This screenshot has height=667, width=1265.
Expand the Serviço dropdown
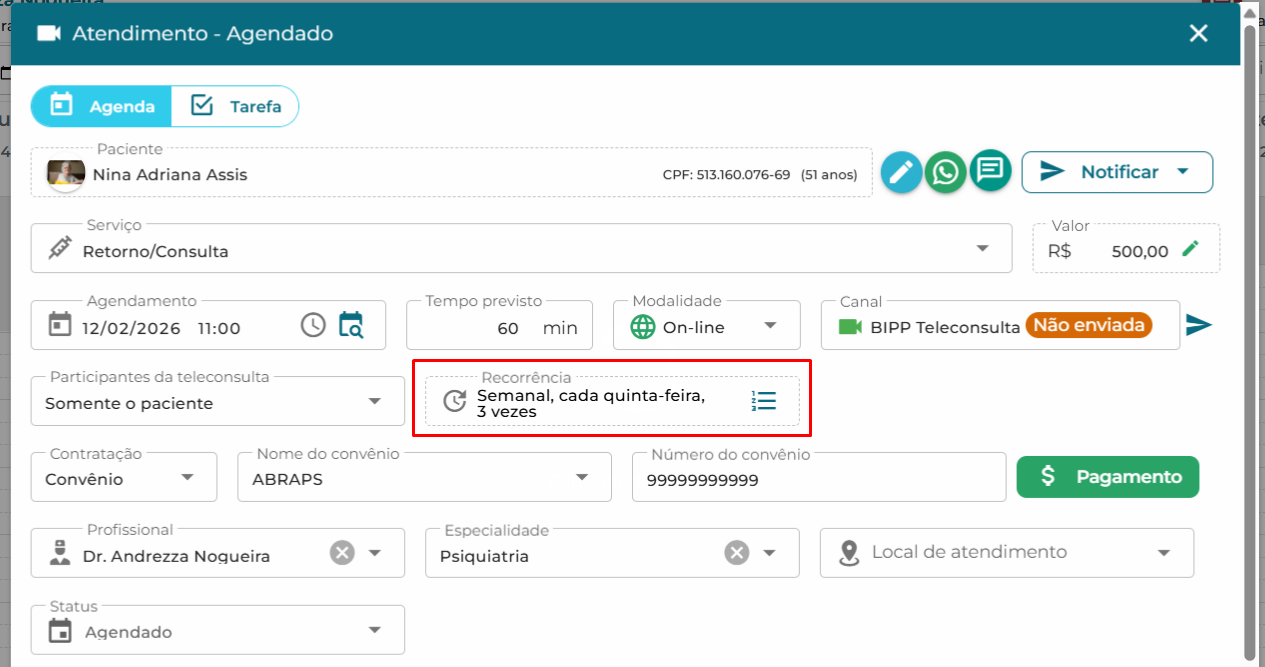tap(982, 249)
